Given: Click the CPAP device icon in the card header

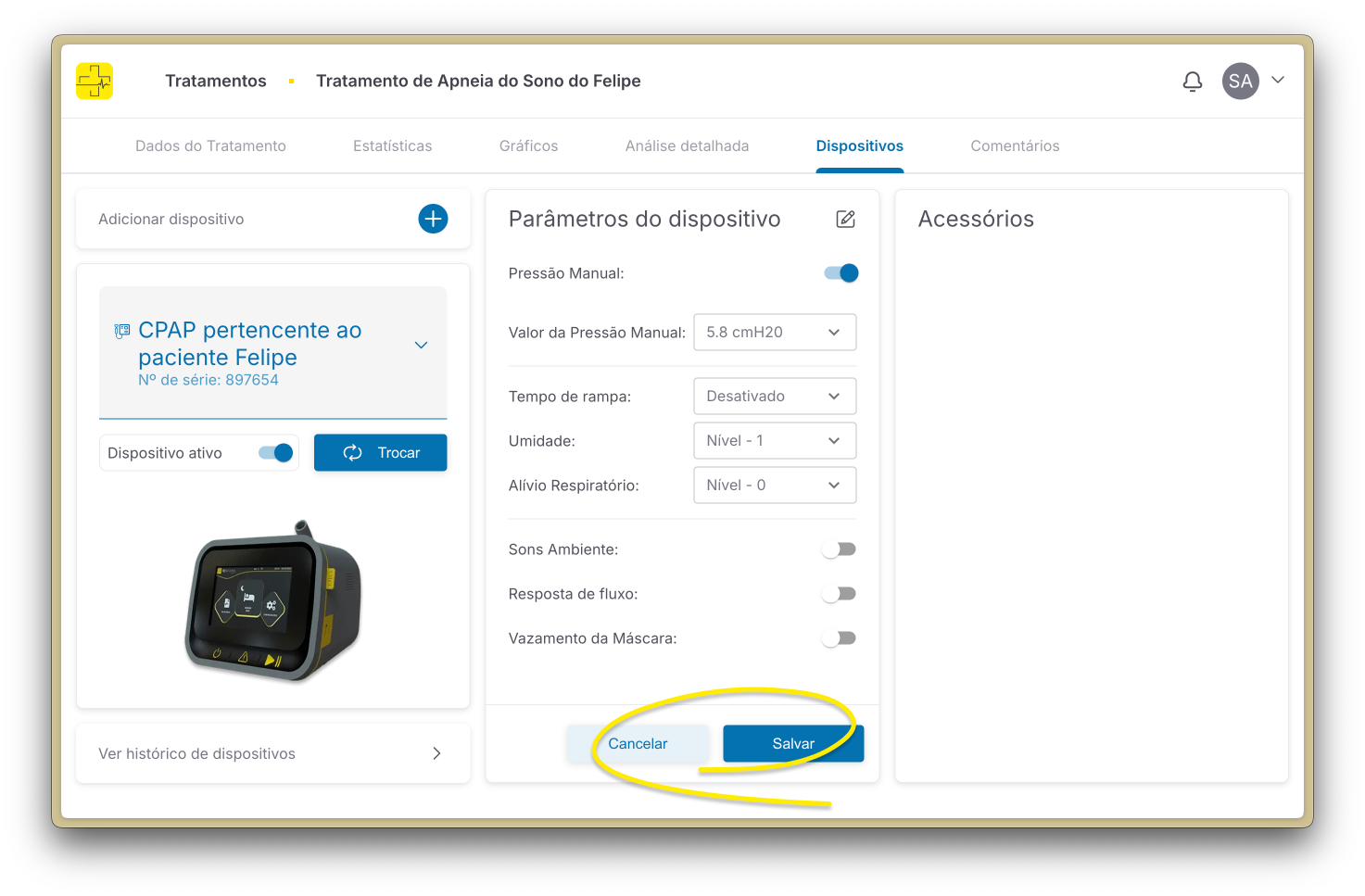Looking at the screenshot, I should coord(121,331).
